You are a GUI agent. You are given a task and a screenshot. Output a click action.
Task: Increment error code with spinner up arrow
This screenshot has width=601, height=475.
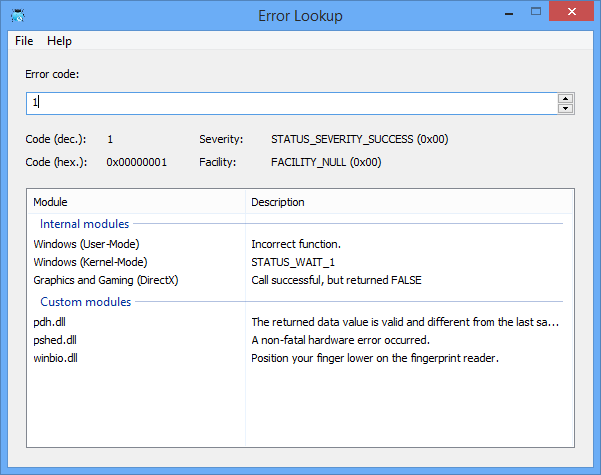click(565, 99)
